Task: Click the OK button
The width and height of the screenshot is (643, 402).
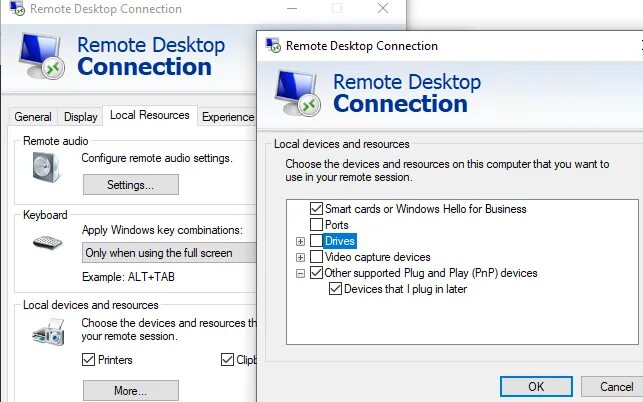Action: [x=536, y=386]
